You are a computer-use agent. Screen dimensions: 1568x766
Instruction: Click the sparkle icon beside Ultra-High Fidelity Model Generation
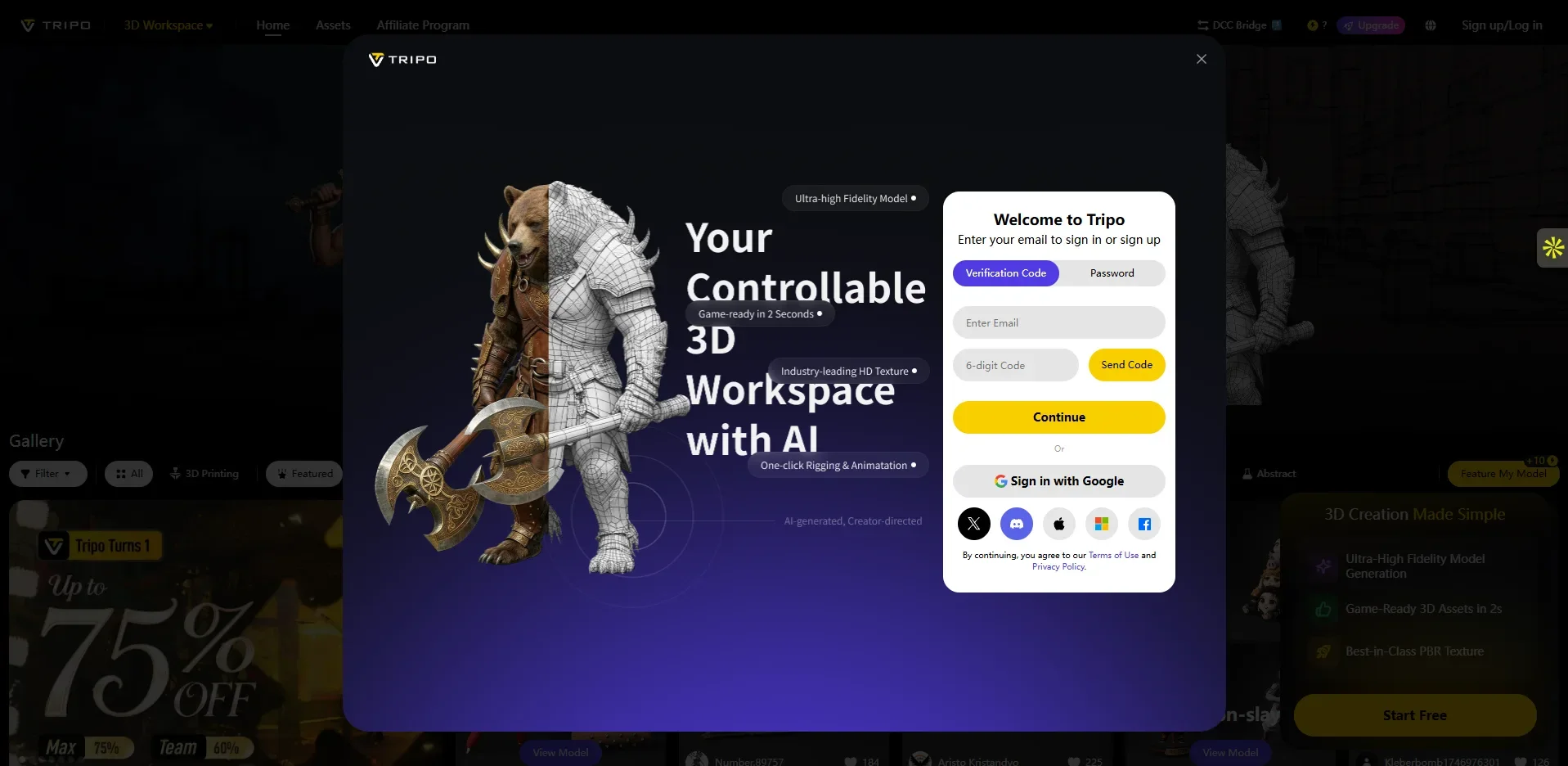pyautogui.click(x=1323, y=565)
